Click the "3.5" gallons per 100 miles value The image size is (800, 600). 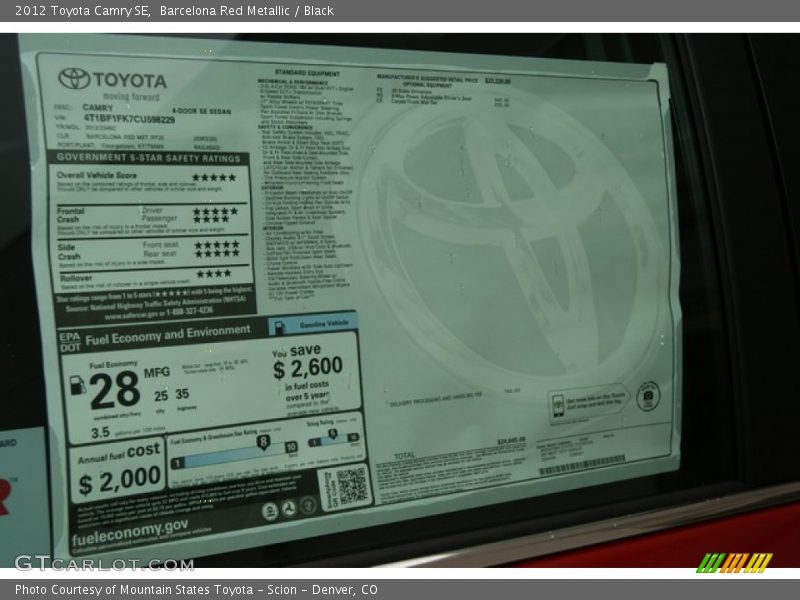(x=101, y=433)
